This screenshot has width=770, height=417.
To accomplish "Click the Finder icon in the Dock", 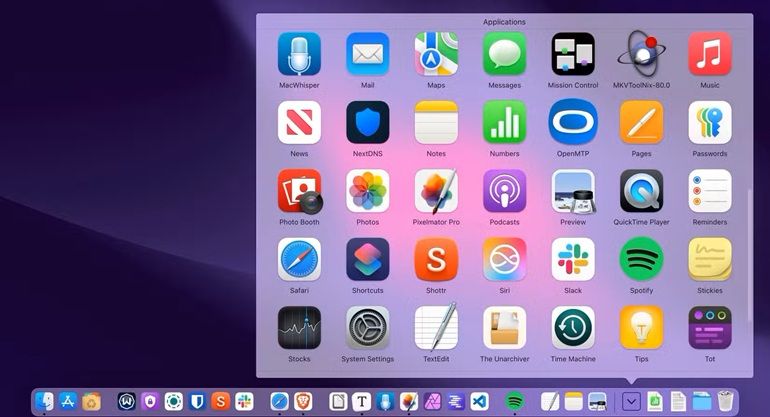I will coord(44,401).
